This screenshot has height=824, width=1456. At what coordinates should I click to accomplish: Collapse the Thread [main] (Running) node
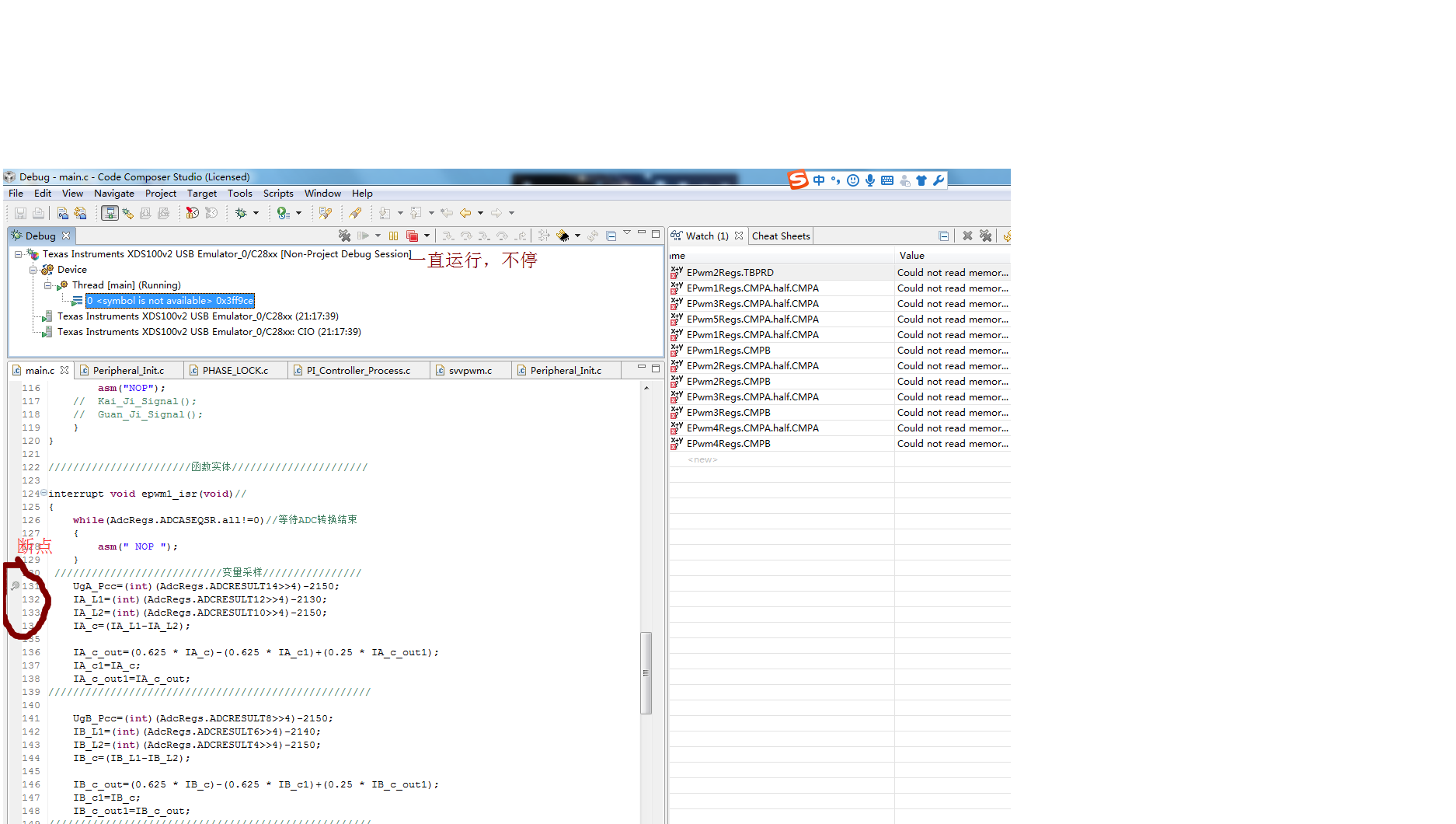click(x=47, y=285)
